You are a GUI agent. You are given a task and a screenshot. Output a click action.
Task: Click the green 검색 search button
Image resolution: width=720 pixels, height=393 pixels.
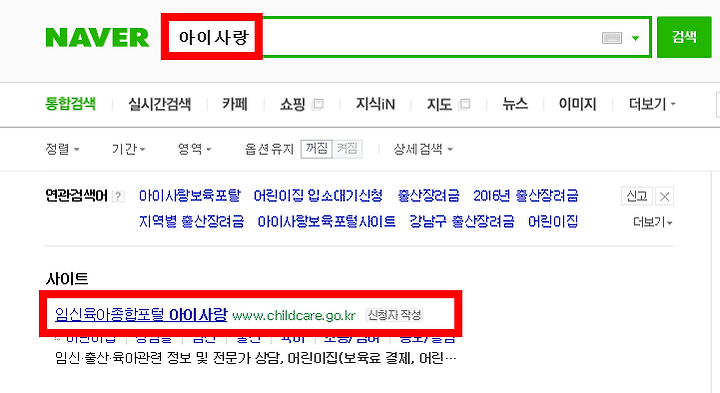pos(684,37)
